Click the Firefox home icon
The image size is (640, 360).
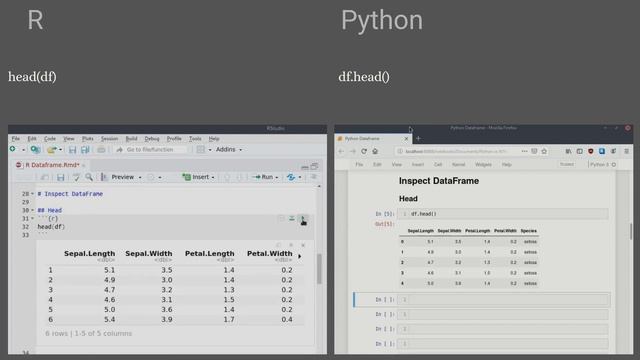tap(375, 151)
